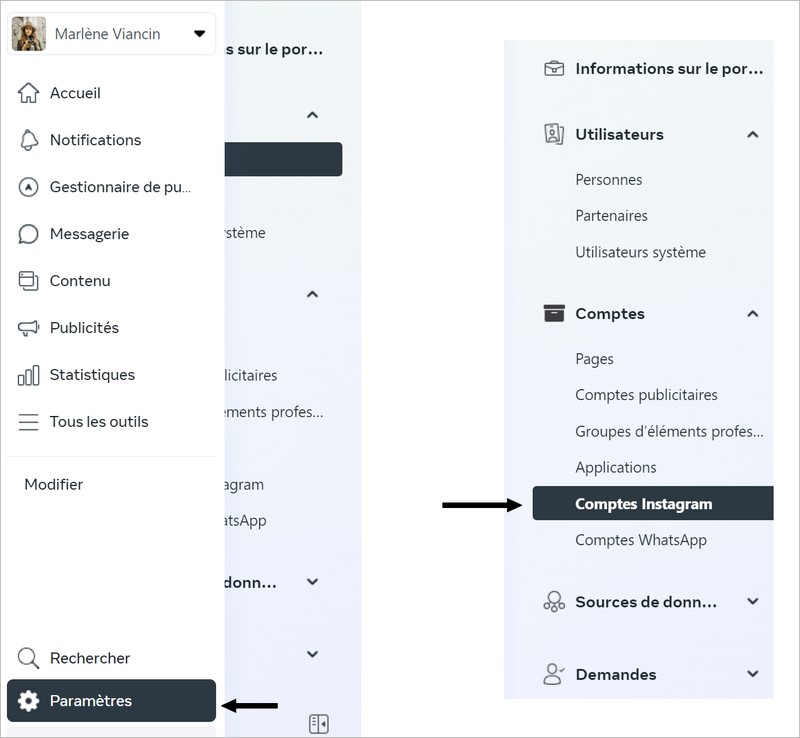Click the Accueil home icon
The height and width of the screenshot is (738, 800).
(x=29, y=93)
